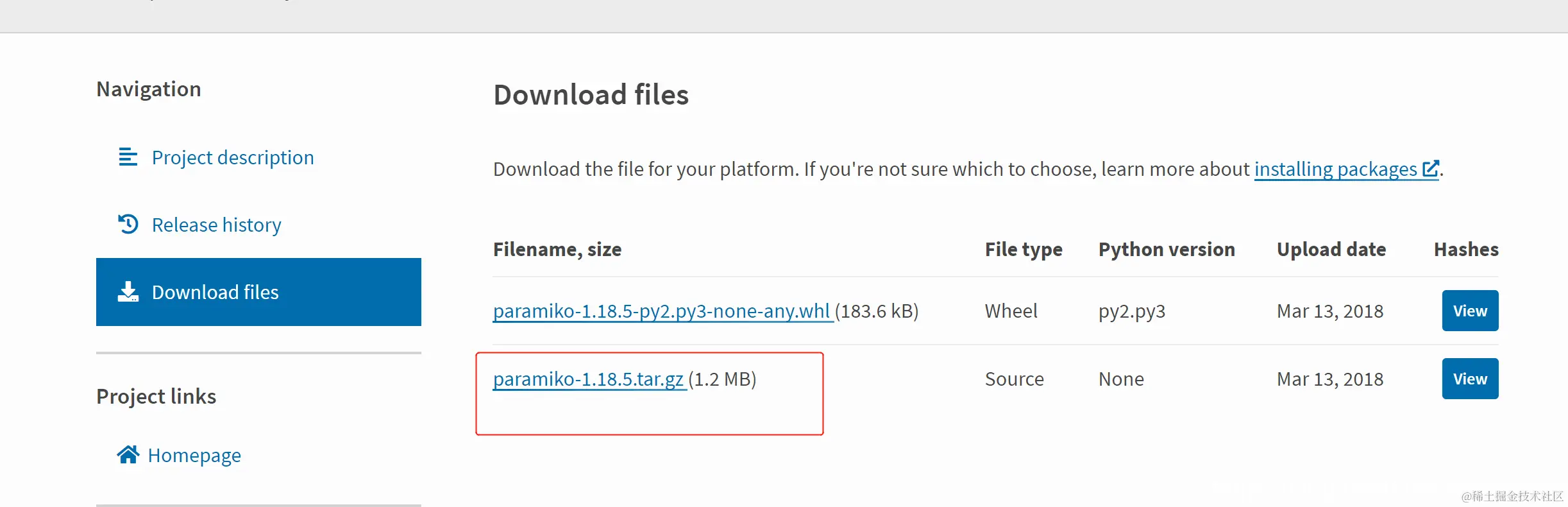Click the Hashes column header

point(1465,249)
